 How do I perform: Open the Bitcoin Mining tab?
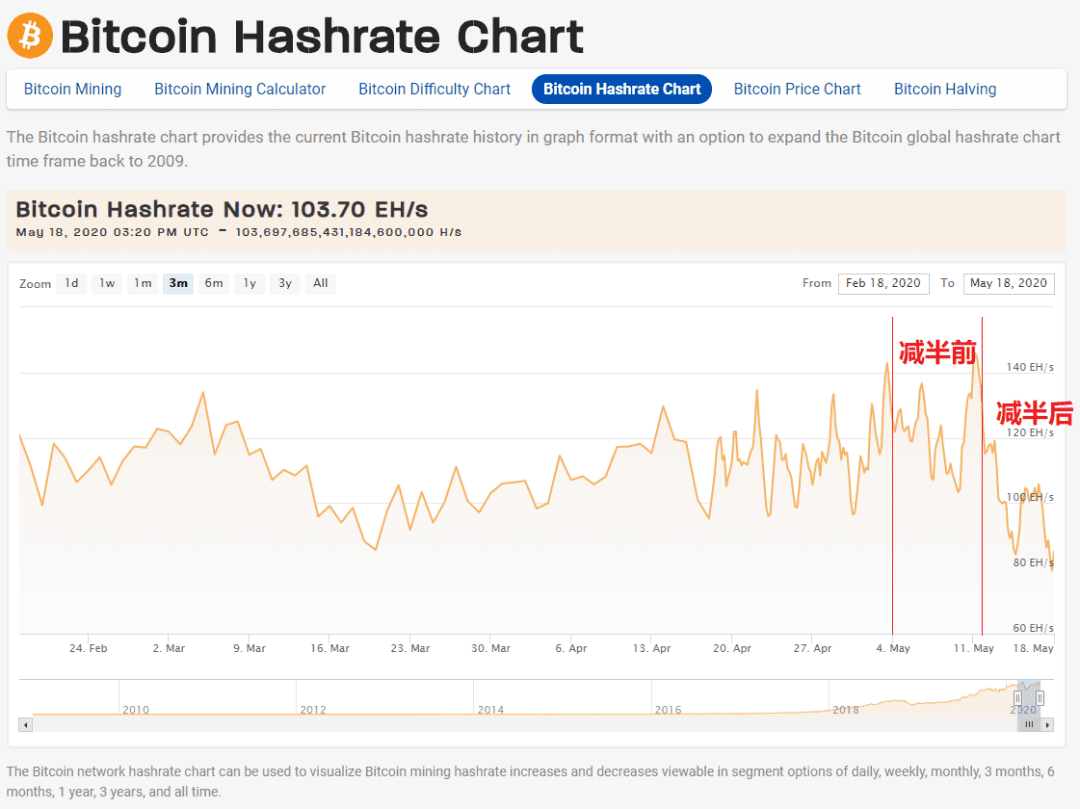[72, 90]
